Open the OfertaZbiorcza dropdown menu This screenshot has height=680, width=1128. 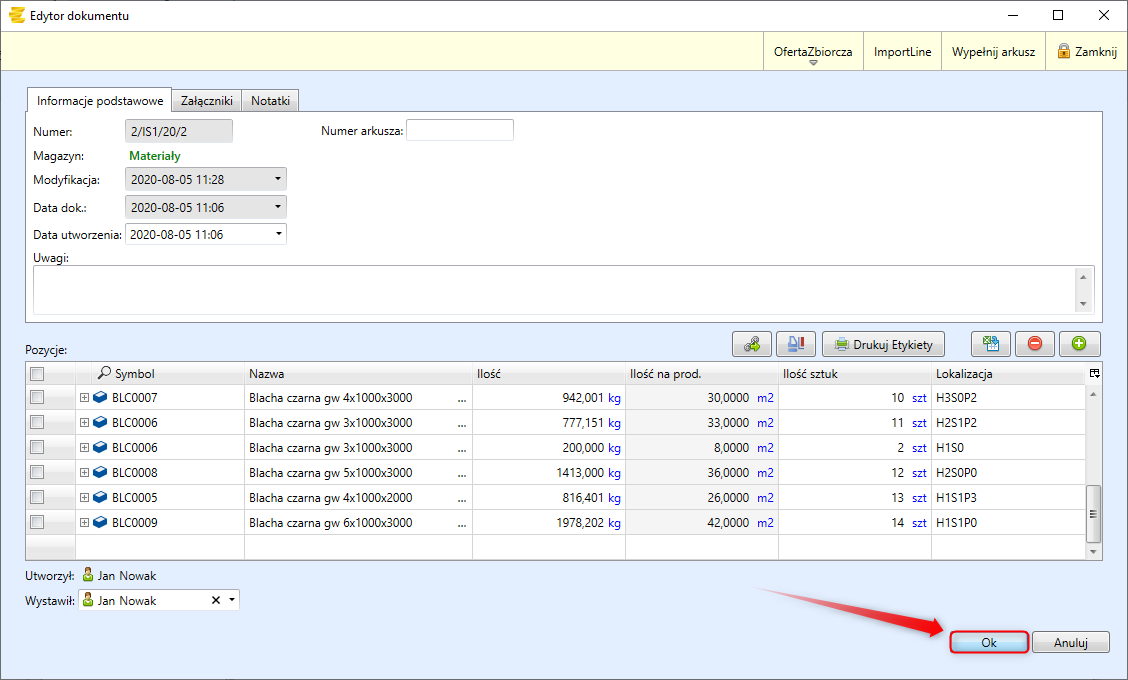tap(813, 53)
